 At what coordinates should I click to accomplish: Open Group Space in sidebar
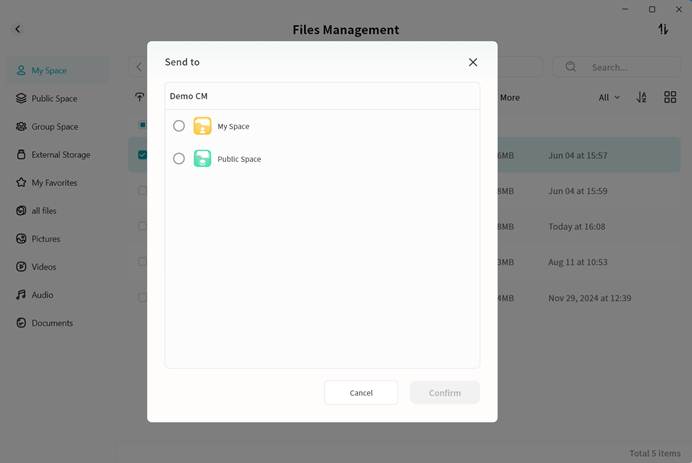(x=54, y=127)
